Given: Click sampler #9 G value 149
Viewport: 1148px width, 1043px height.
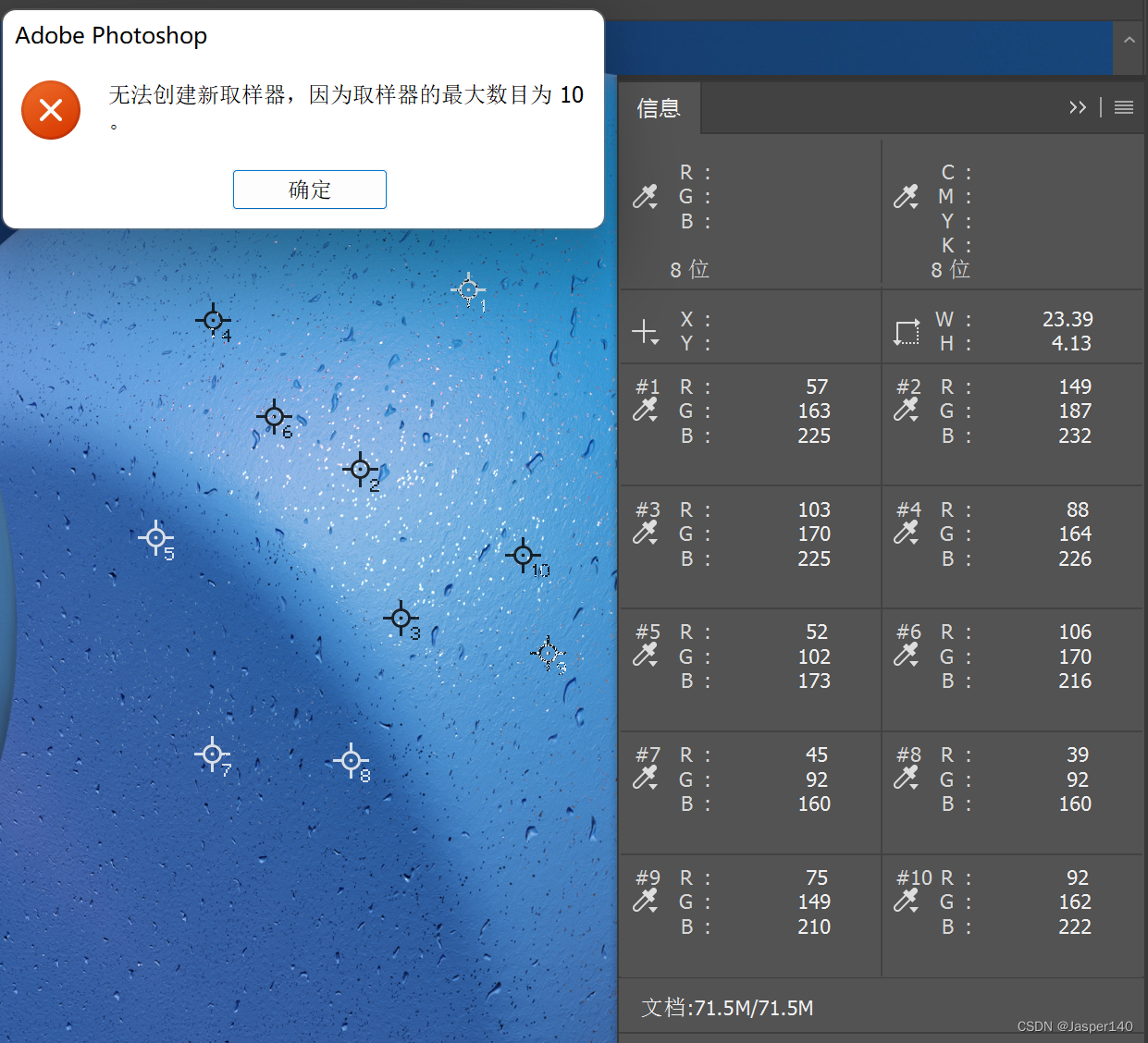Looking at the screenshot, I should coord(814,902).
